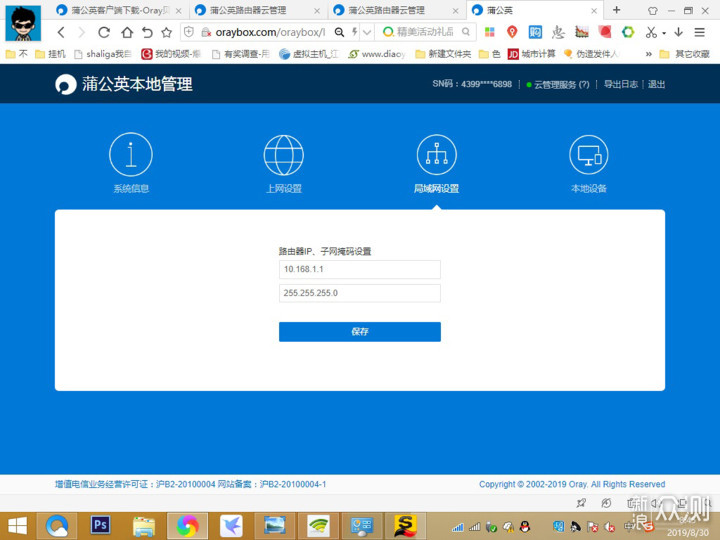Switch to the first 蒲公英路由器云管理 tab
720x540 pixels.
(x=257, y=10)
